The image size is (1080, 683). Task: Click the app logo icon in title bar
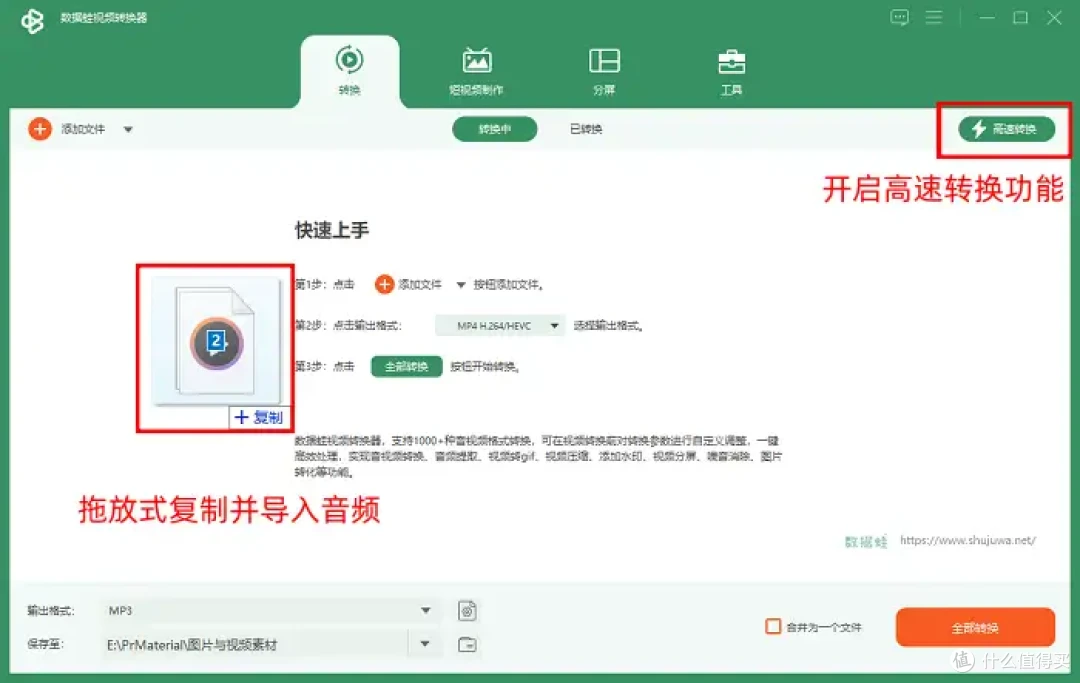[32, 20]
